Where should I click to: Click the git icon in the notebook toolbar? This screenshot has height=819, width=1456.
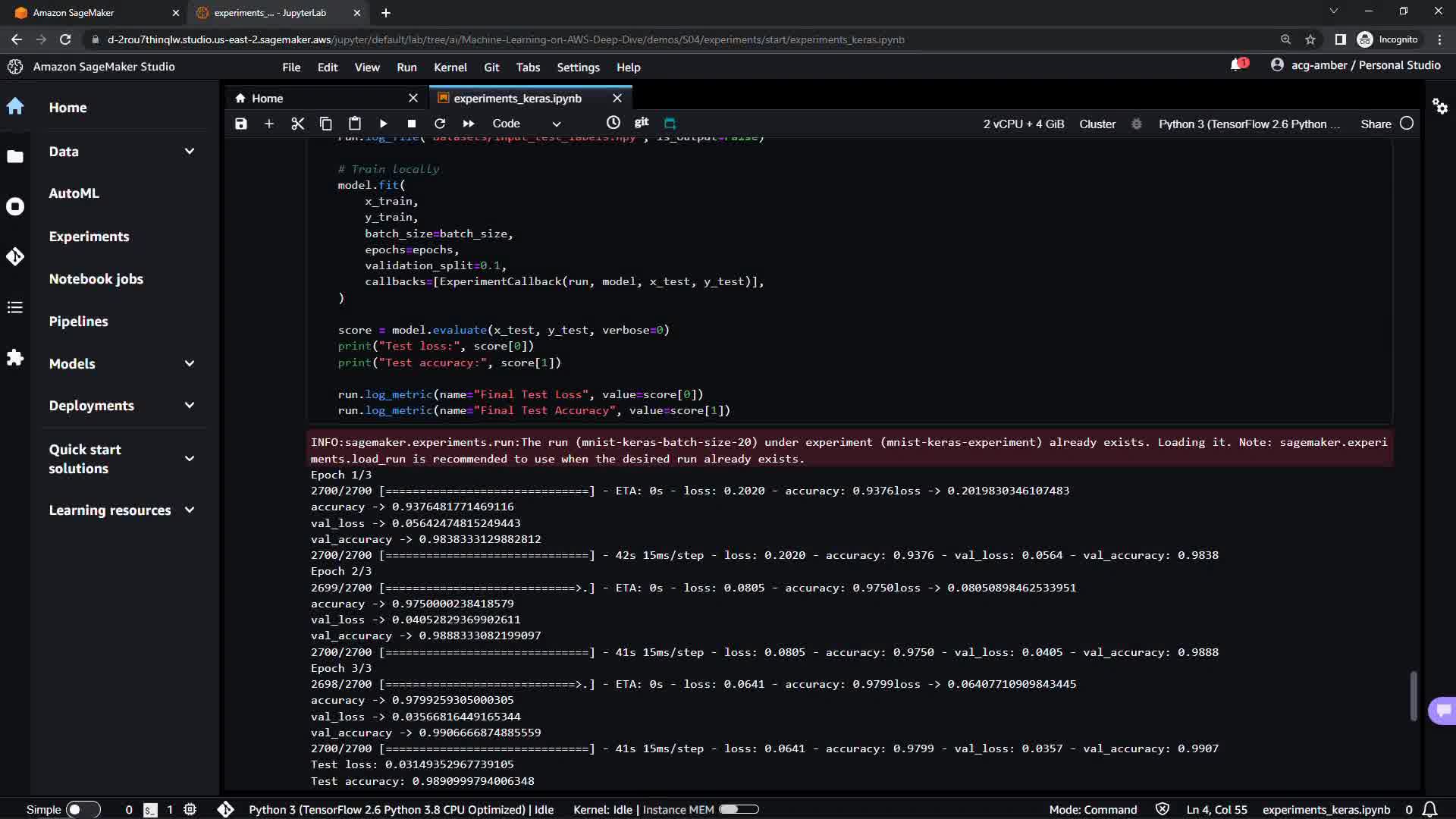[642, 123]
